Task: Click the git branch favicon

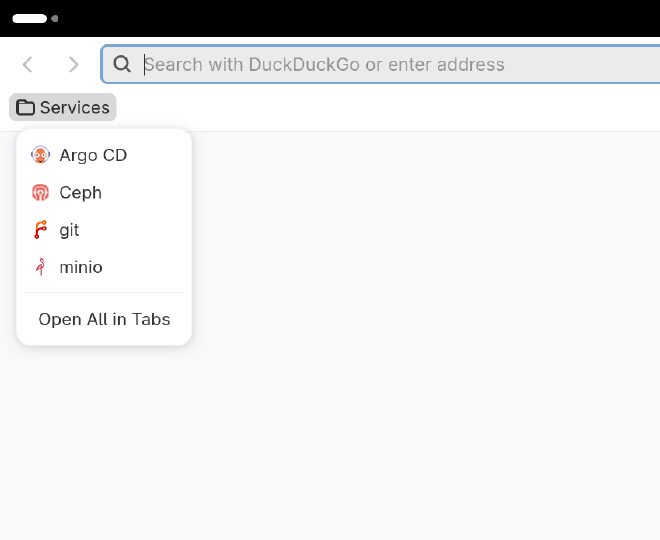Action: (x=40, y=230)
